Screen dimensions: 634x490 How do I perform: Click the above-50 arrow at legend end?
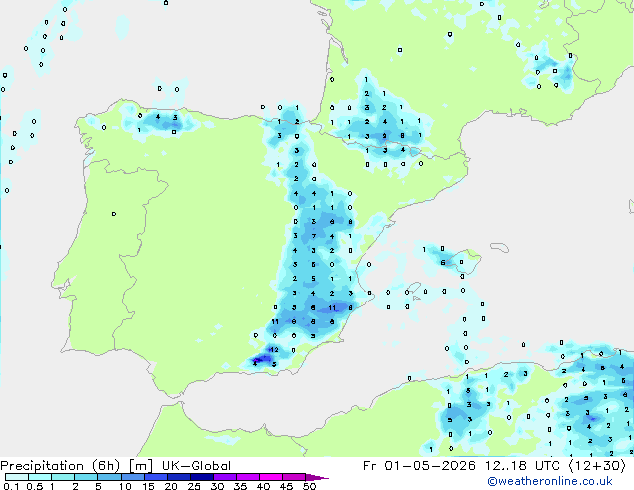pyautogui.click(x=317, y=477)
